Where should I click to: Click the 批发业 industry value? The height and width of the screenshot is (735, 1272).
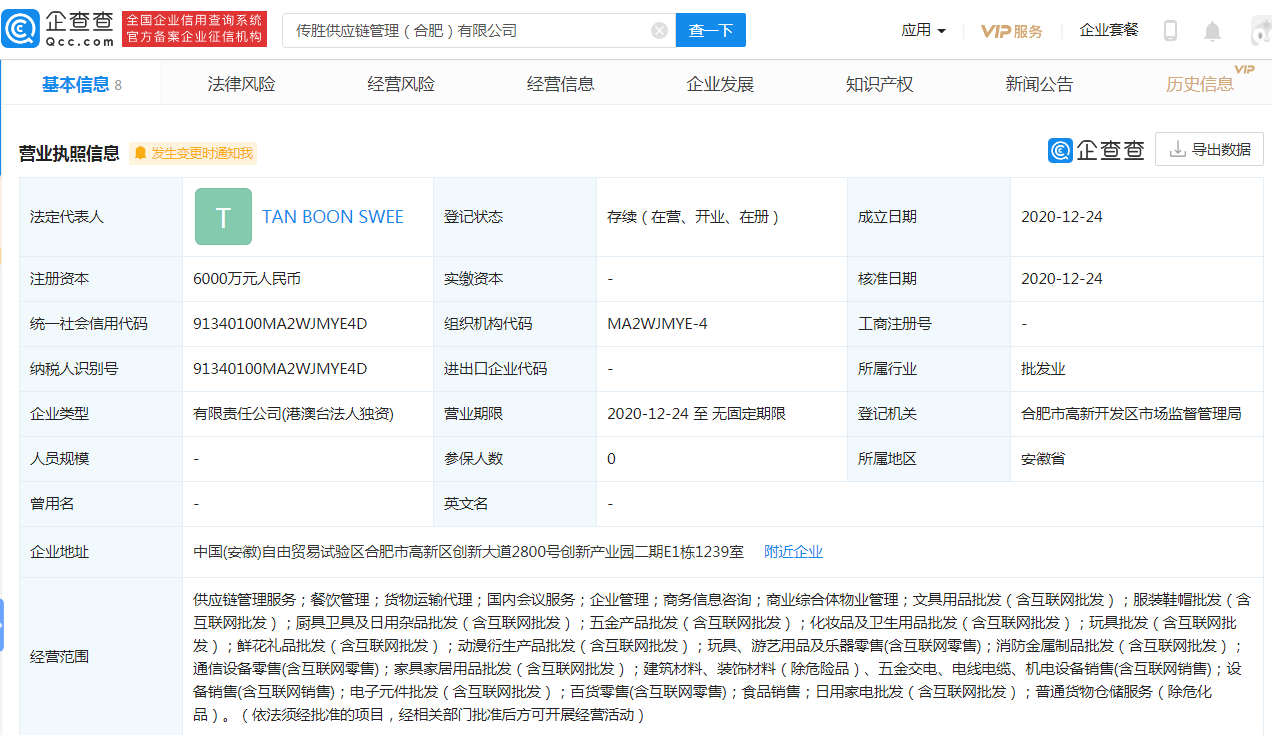coord(1043,369)
